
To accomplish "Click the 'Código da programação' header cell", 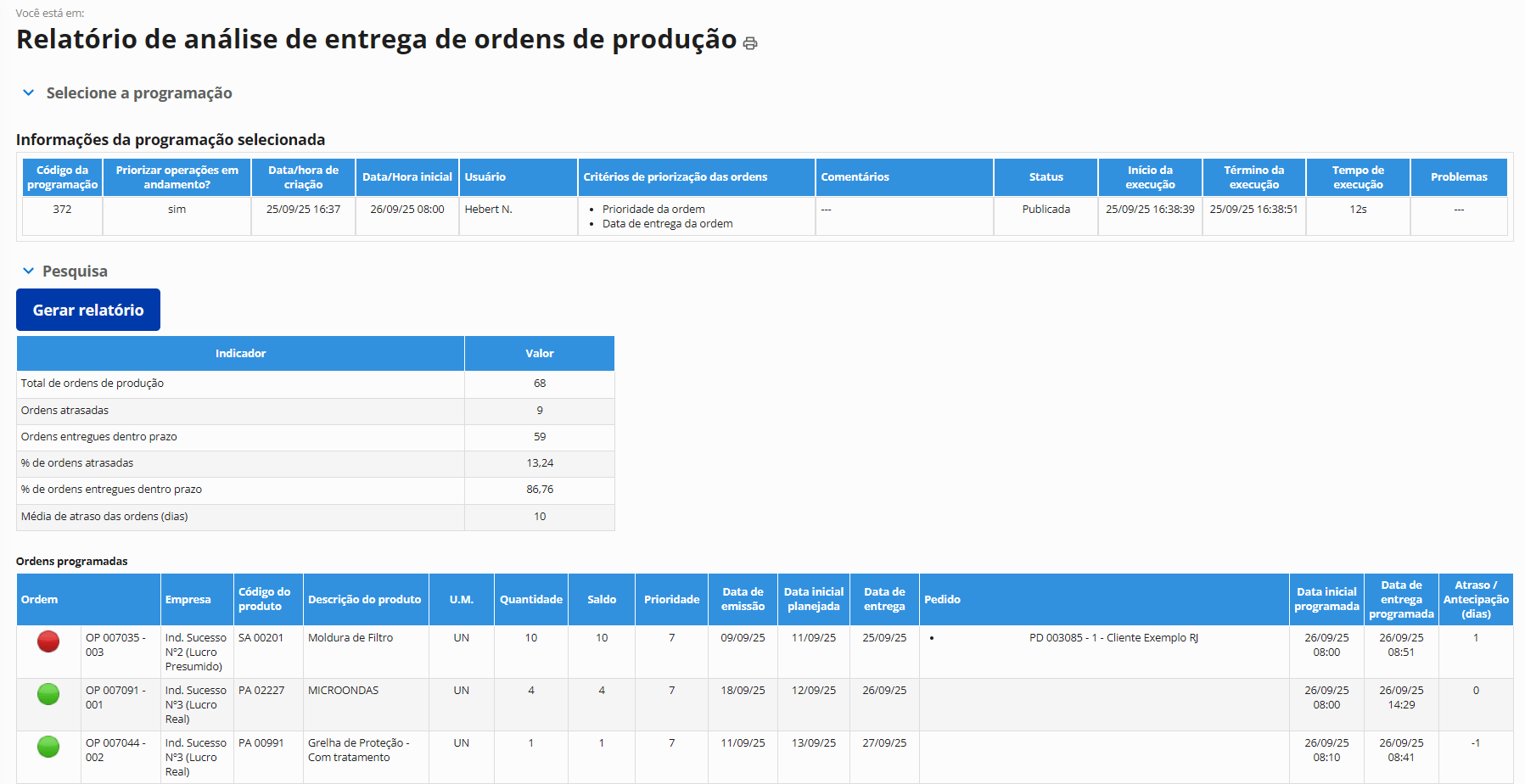I will click(62, 177).
